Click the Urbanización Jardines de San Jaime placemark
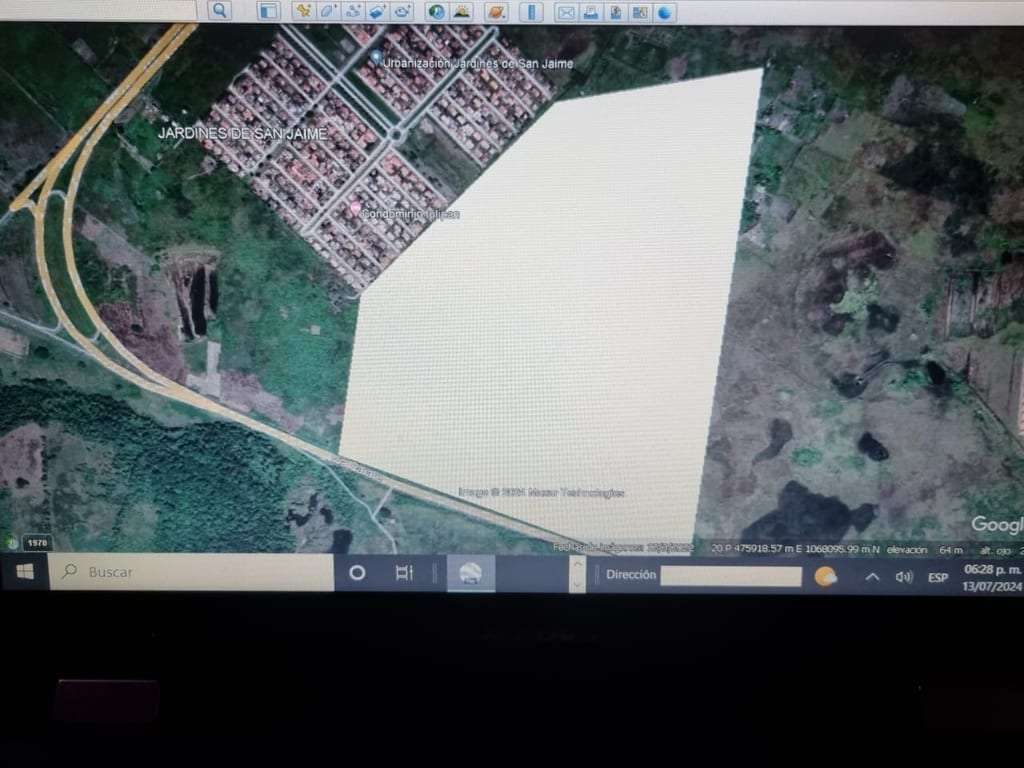 click(376, 58)
